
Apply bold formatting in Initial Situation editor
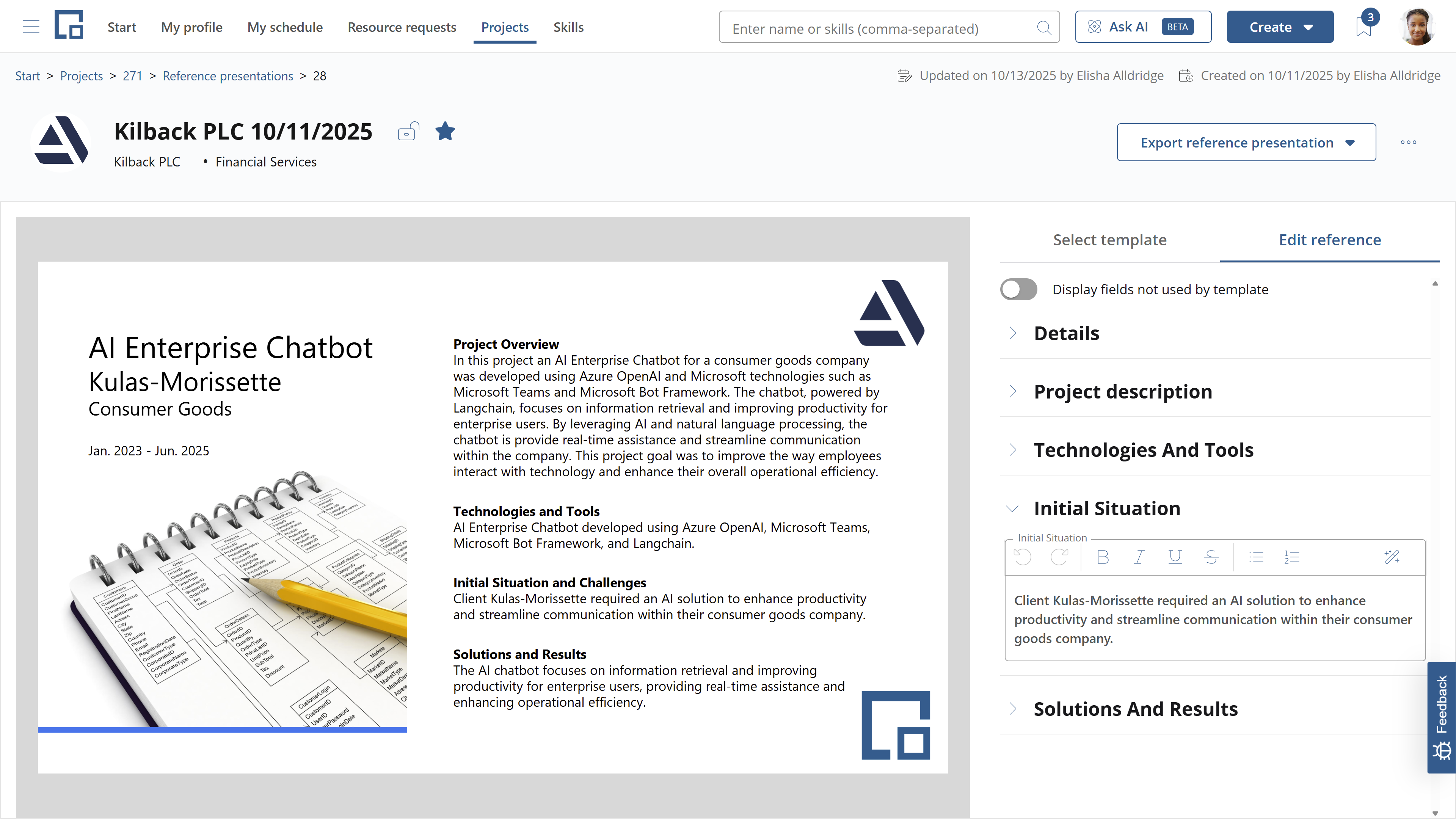(1103, 557)
